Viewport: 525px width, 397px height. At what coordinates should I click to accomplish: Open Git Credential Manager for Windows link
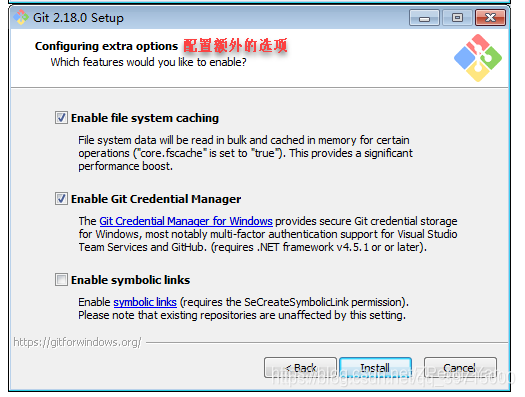[x=186, y=221]
